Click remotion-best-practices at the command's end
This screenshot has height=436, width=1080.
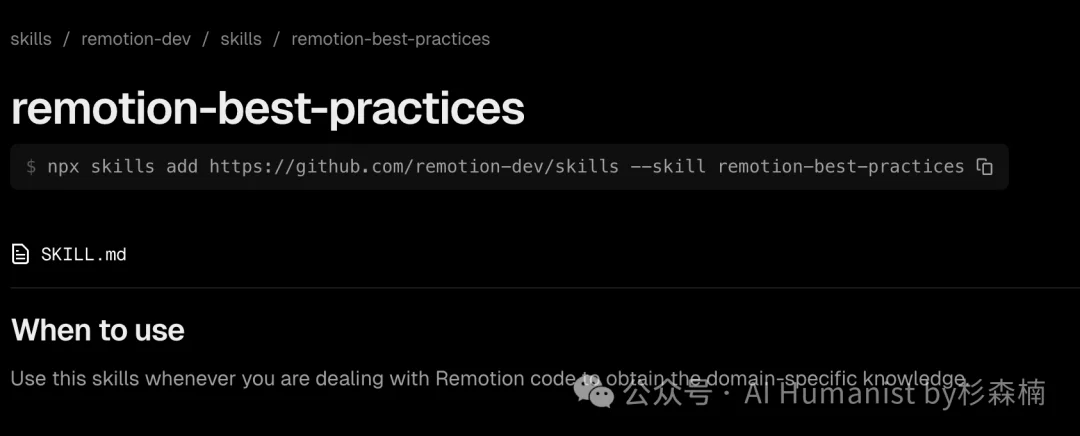pyautogui.click(x=840, y=167)
